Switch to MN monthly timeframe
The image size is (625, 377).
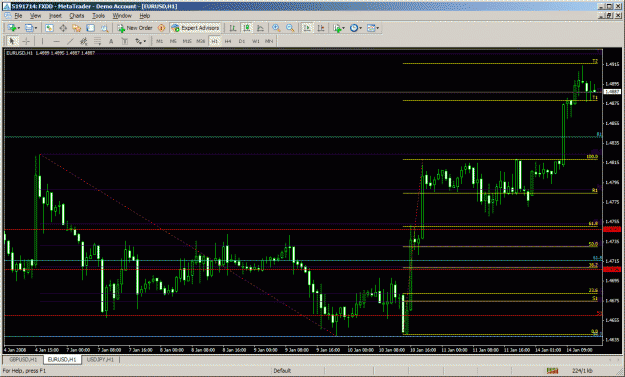[269, 41]
